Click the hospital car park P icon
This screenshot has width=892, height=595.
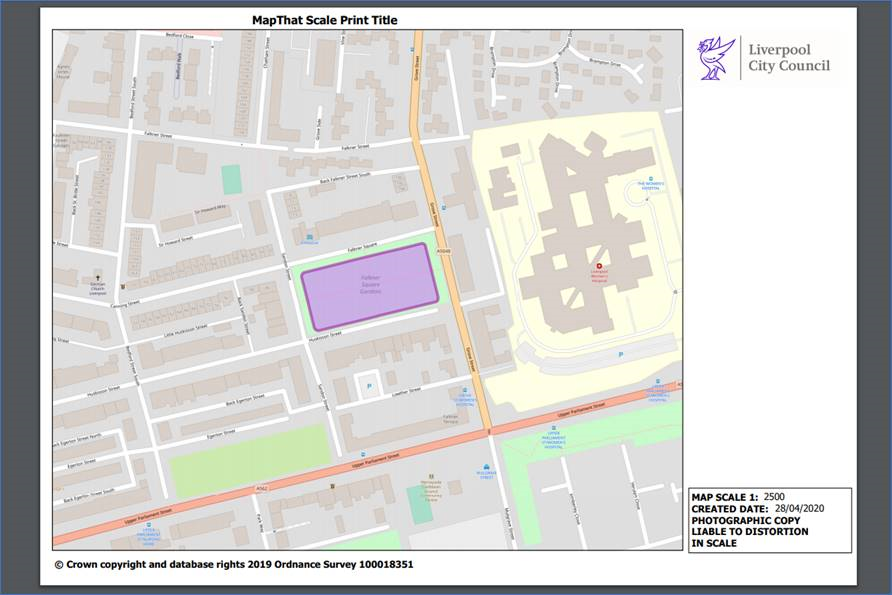[x=620, y=354]
